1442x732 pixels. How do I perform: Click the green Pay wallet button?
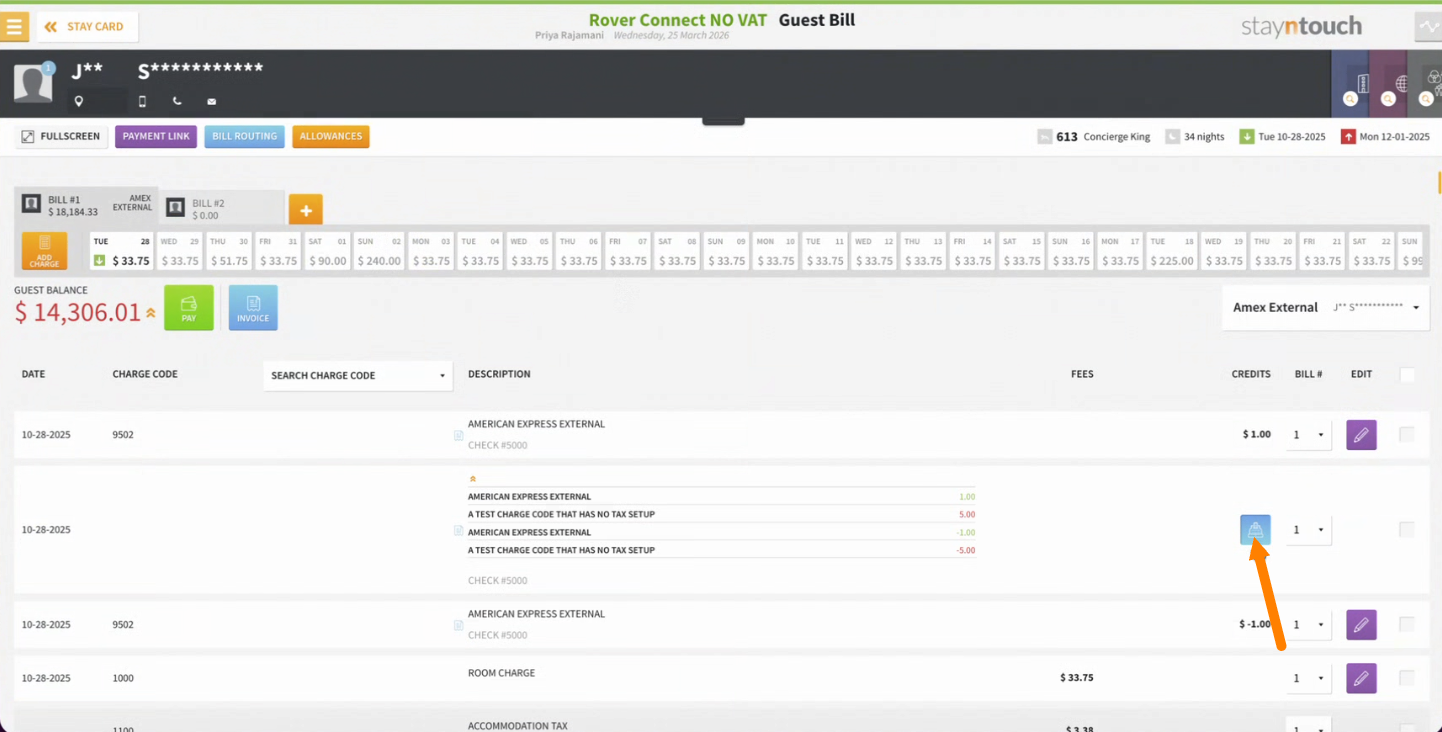click(189, 307)
